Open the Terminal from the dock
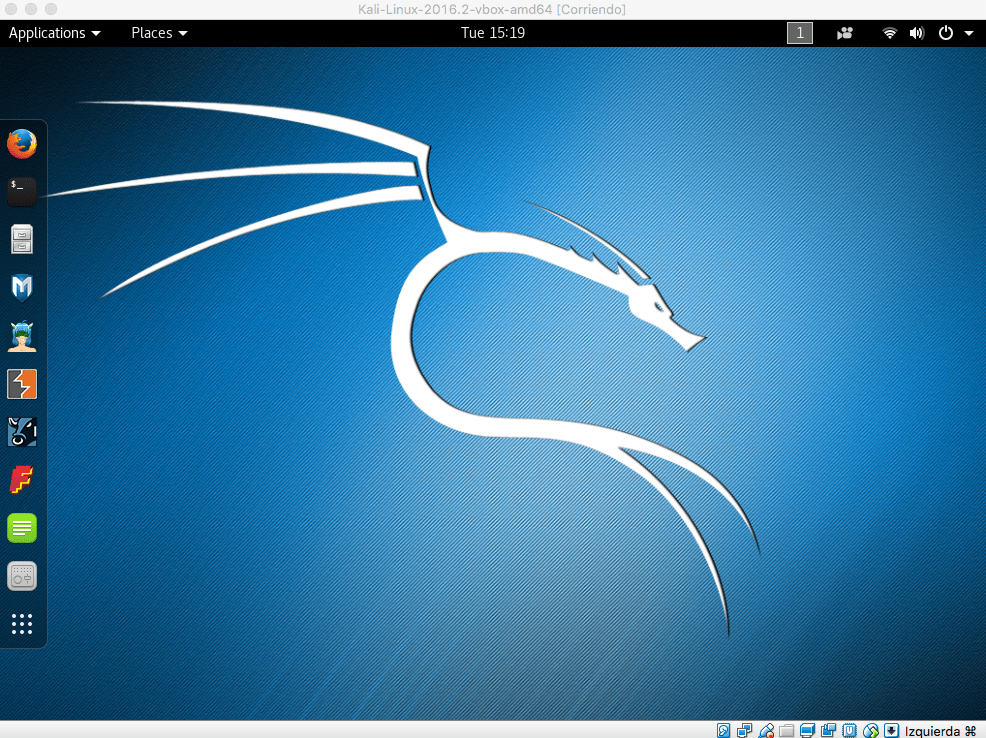986x738 pixels. click(22, 192)
